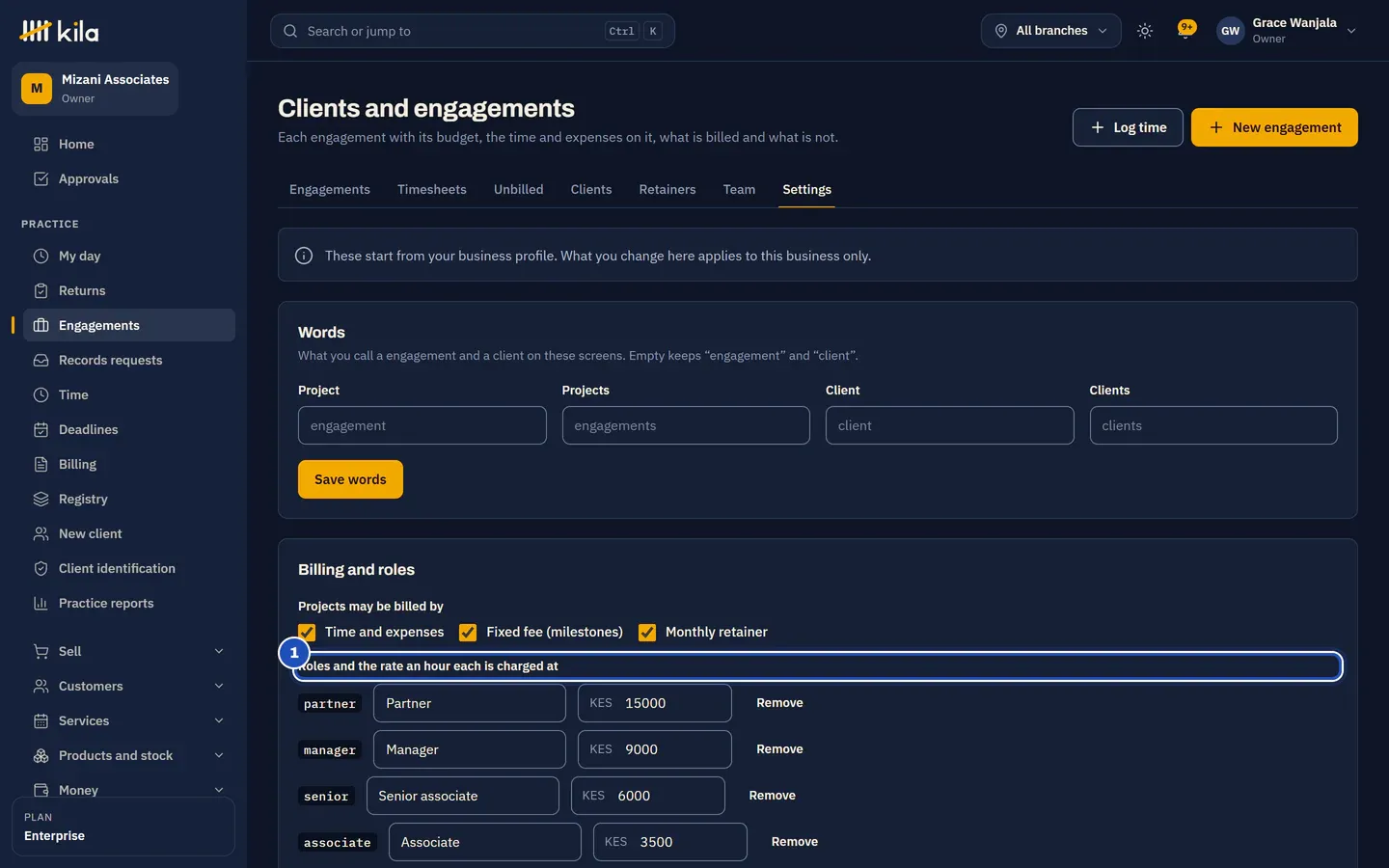
Task: Switch to the Timesheets tab
Action: pos(432,189)
